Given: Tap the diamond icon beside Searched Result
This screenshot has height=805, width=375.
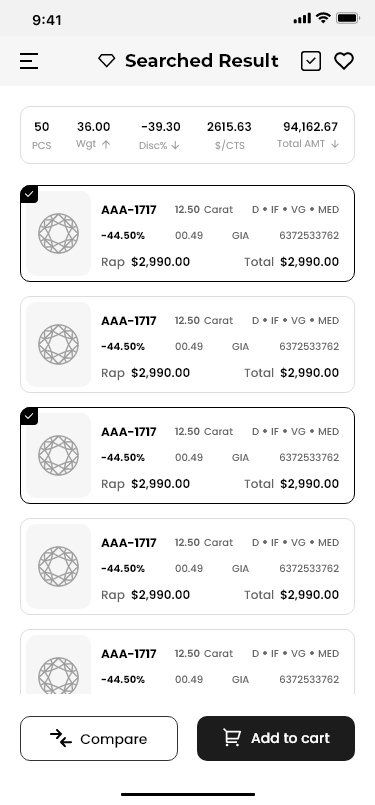Looking at the screenshot, I should point(107,61).
